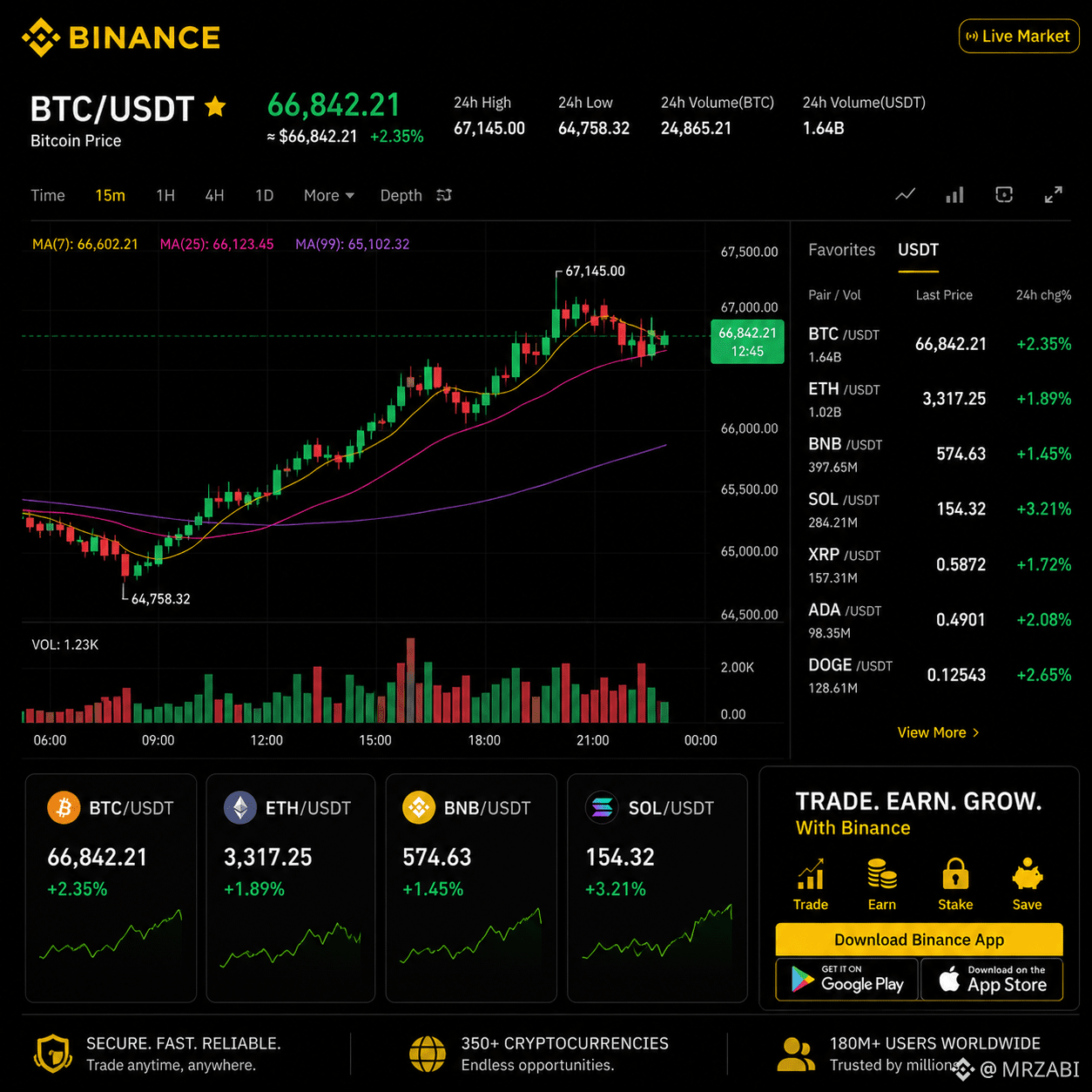Select the line chart icon

906,194
